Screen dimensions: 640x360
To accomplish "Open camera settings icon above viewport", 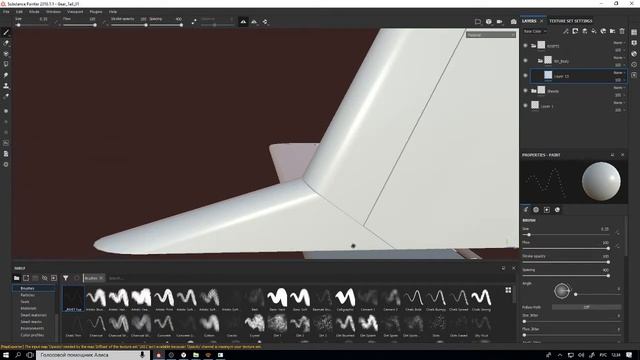I will click(x=500, y=22).
